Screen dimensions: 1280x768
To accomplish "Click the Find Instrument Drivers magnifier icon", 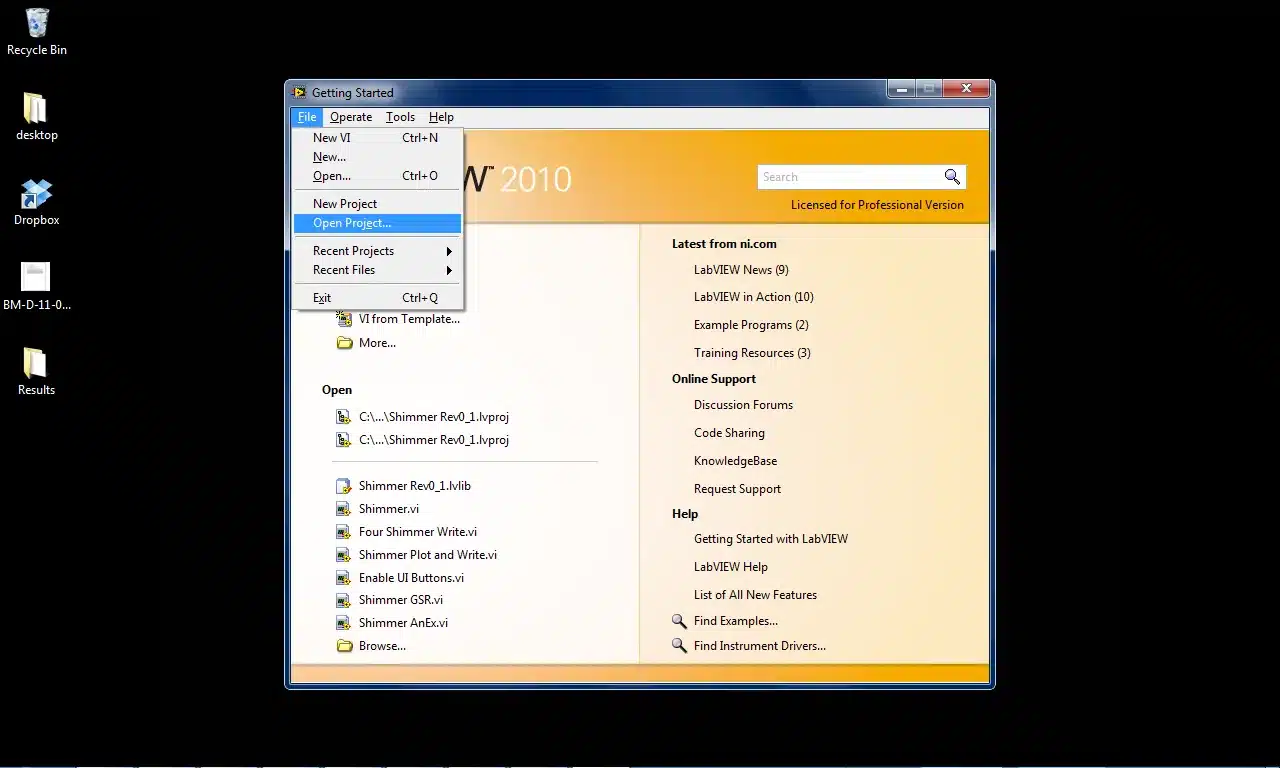I will pyautogui.click(x=680, y=646).
